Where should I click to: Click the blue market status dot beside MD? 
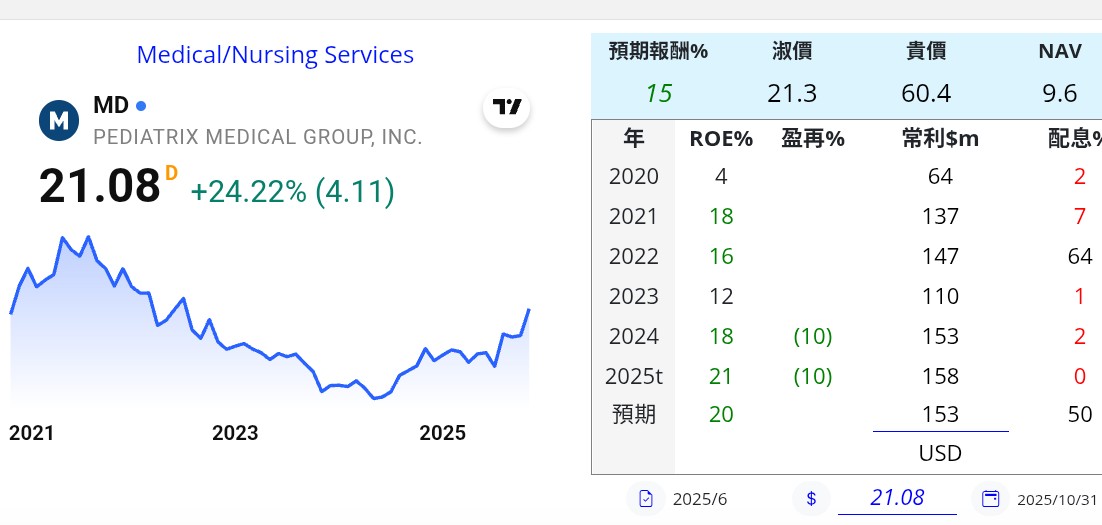click(141, 106)
